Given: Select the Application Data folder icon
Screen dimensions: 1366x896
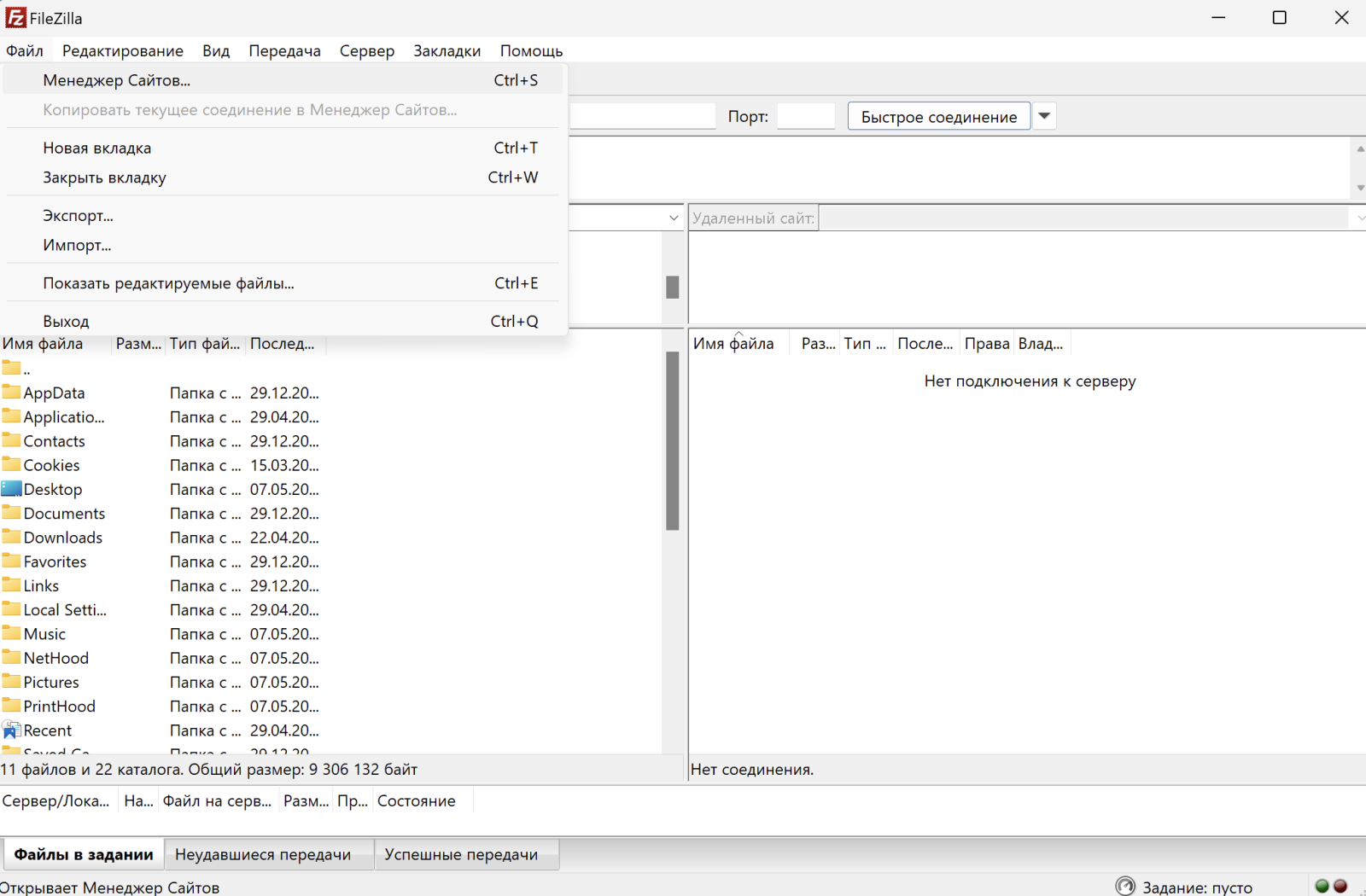Looking at the screenshot, I should (11, 416).
